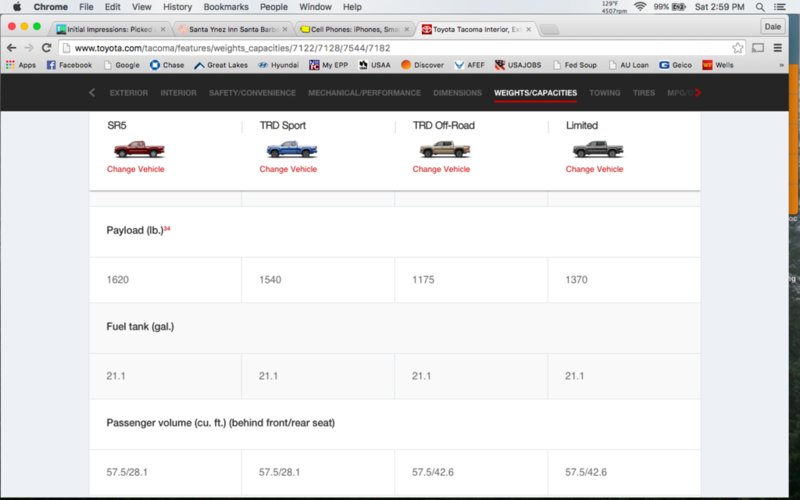Close the Initial Impressions tab
This screenshot has width=800, height=500.
pyautogui.click(x=163, y=29)
